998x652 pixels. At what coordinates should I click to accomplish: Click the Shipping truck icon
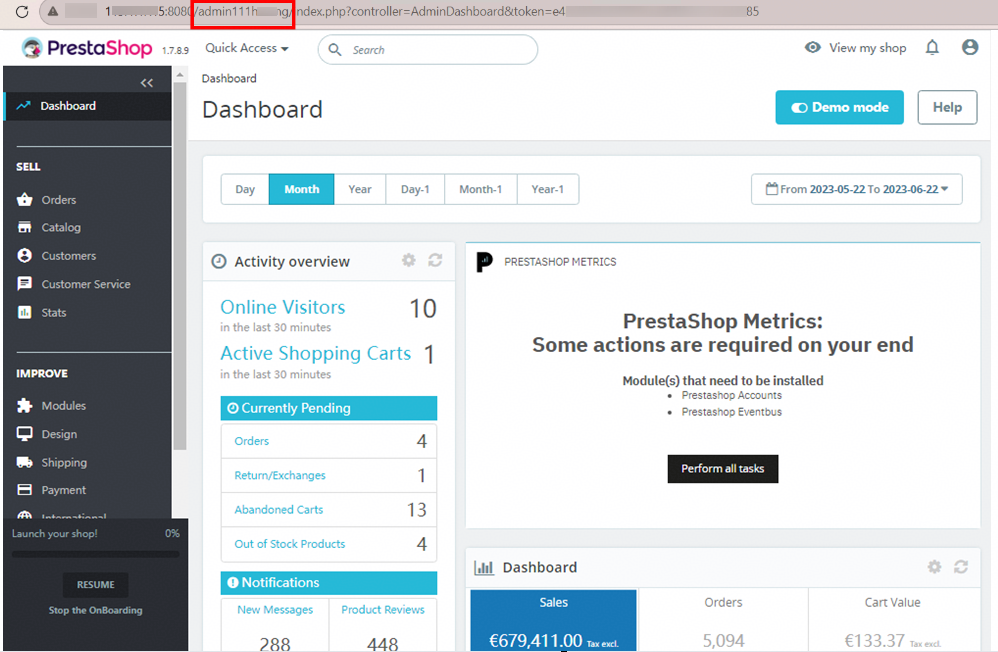tap(24, 462)
